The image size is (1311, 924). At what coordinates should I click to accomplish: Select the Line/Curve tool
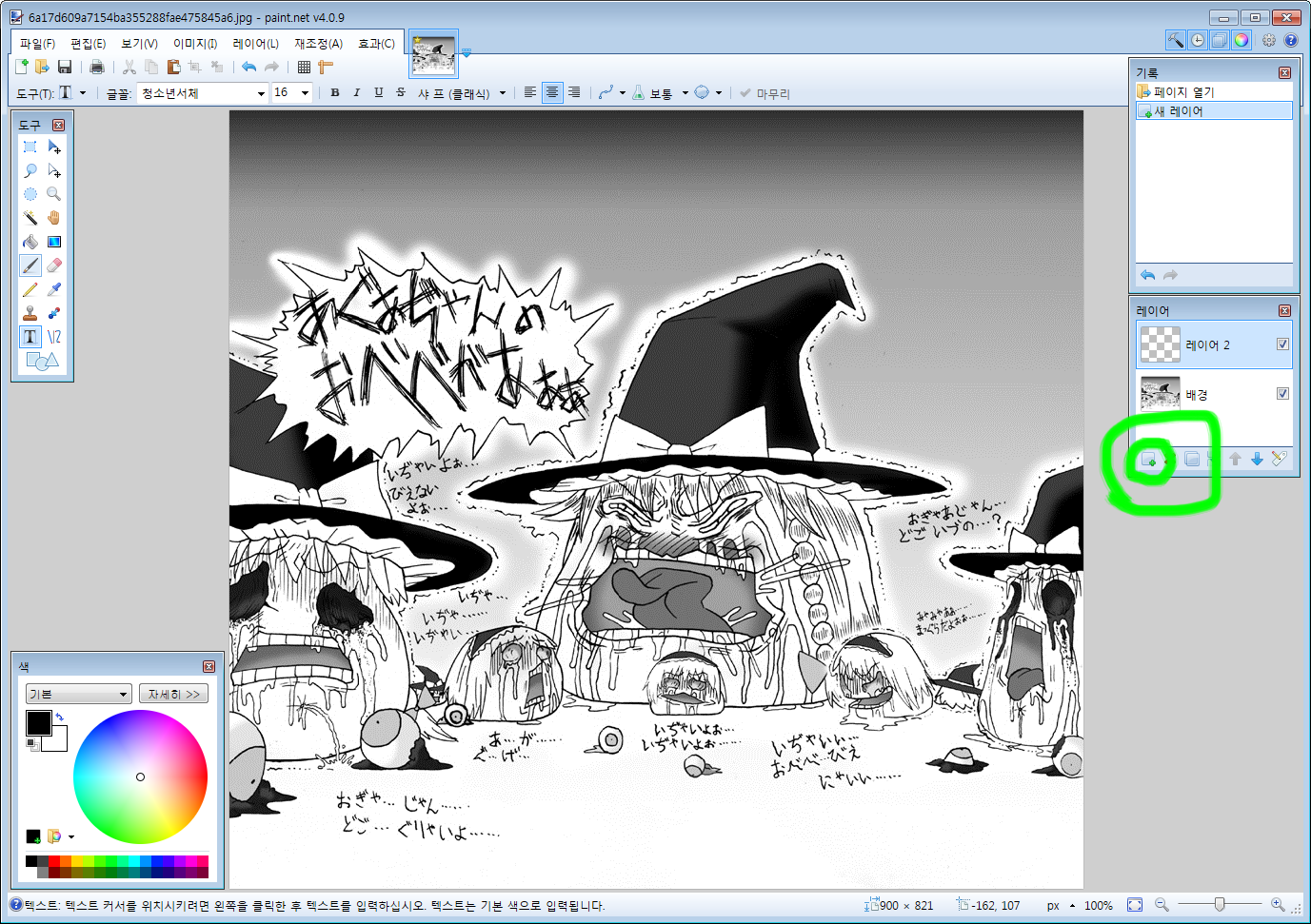pyautogui.click(x=54, y=337)
